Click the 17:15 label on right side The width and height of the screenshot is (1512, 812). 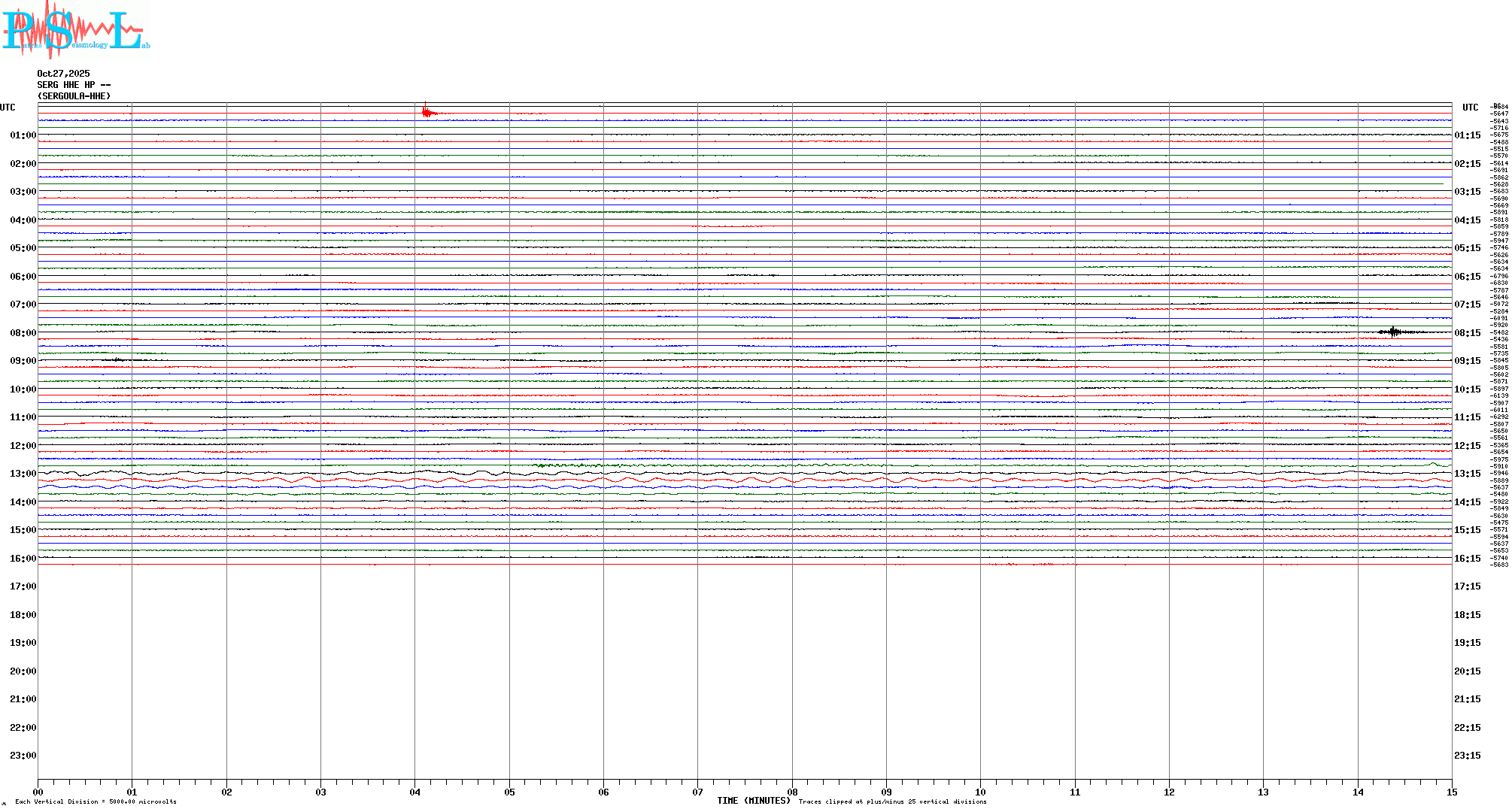click(1467, 586)
